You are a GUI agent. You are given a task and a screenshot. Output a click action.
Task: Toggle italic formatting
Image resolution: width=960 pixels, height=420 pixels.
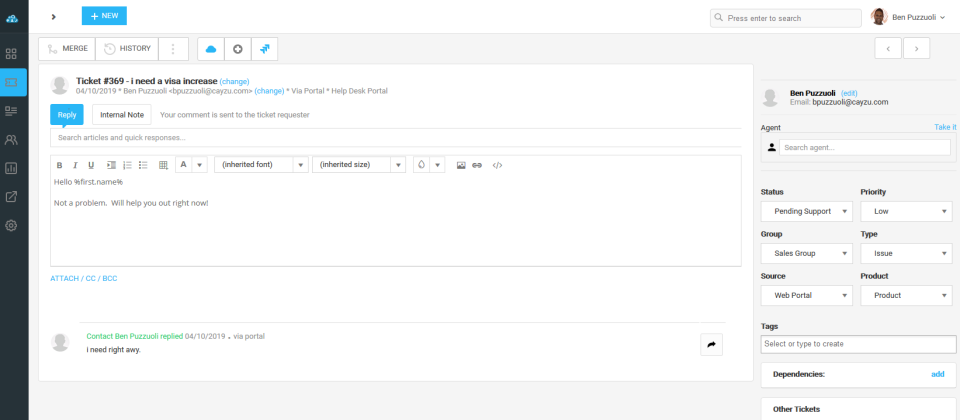click(75, 165)
